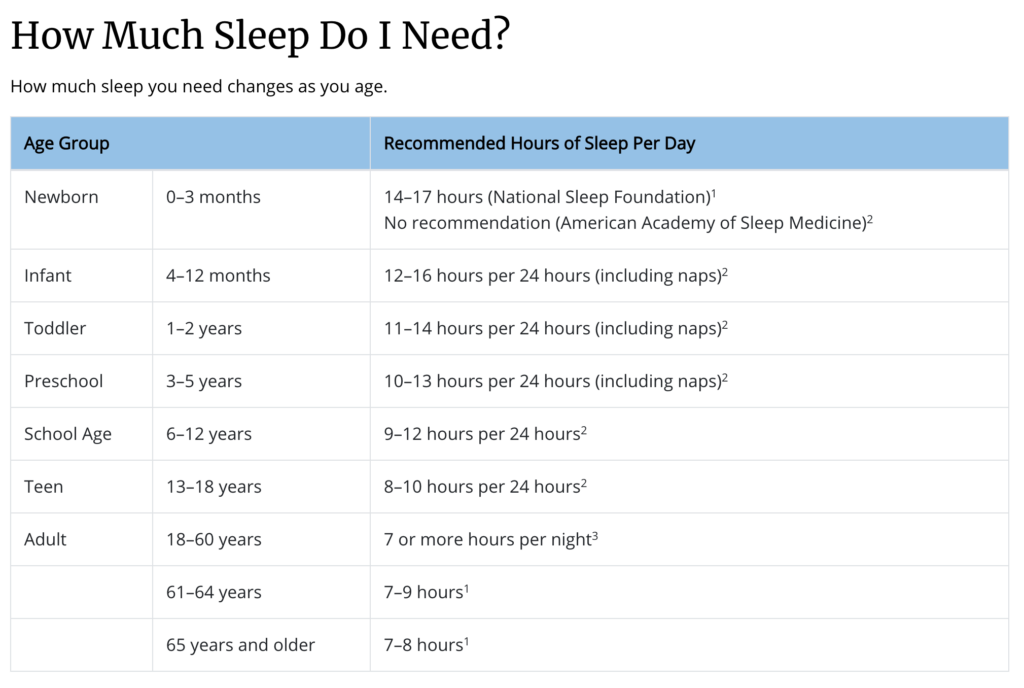
Task: Click the "Newborn" age group cell
Action: pos(61,197)
